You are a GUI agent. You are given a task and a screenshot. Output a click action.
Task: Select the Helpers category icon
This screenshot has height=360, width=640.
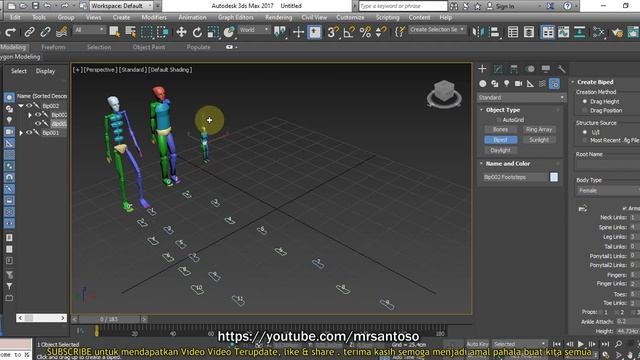click(530, 84)
